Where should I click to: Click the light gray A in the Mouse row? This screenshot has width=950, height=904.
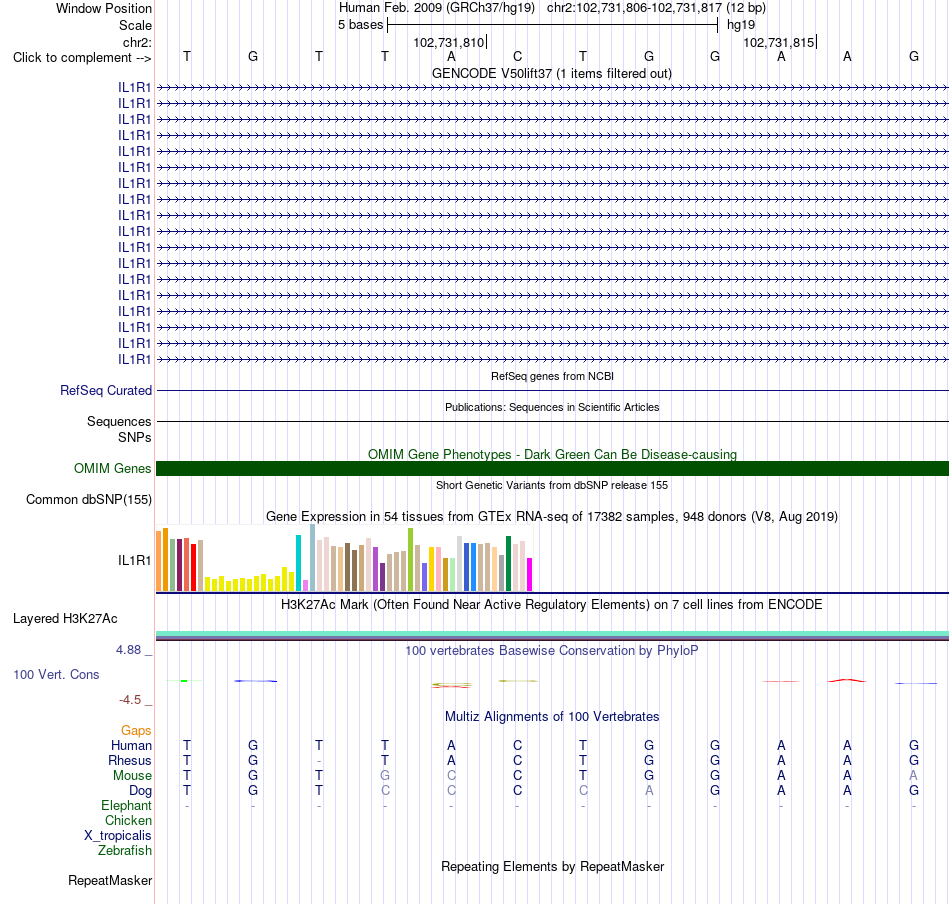(914, 776)
